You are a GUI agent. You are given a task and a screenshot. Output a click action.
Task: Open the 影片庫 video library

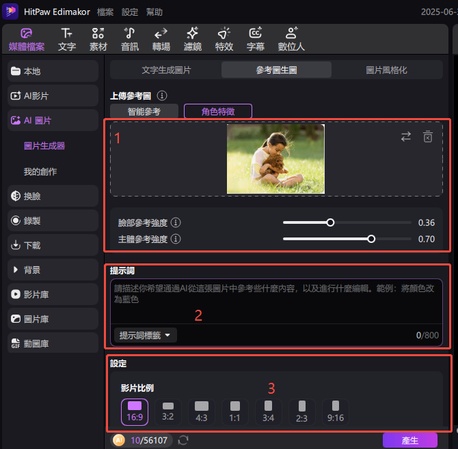coord(53,294)
